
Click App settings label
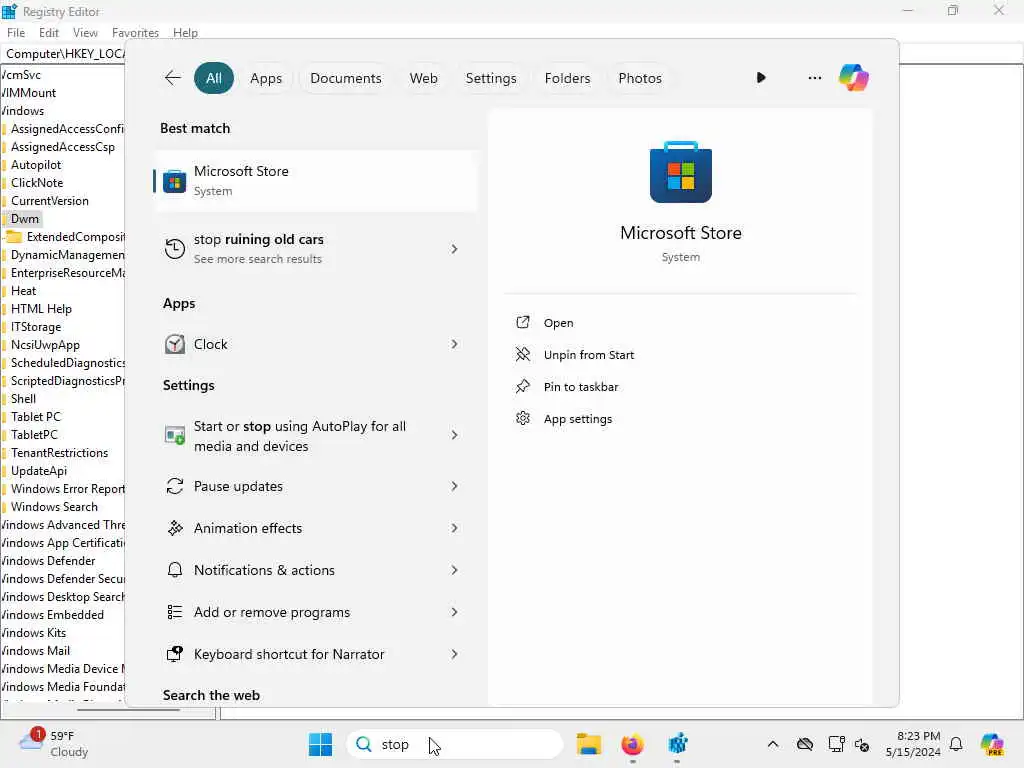(577, 419)
